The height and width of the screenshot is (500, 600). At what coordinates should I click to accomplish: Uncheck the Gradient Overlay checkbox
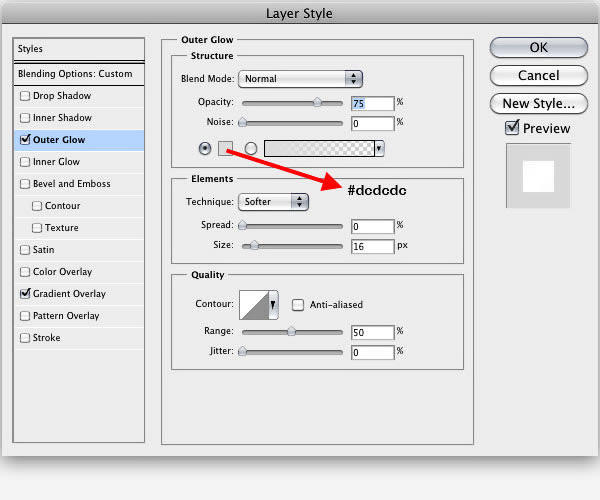(25, 294)
